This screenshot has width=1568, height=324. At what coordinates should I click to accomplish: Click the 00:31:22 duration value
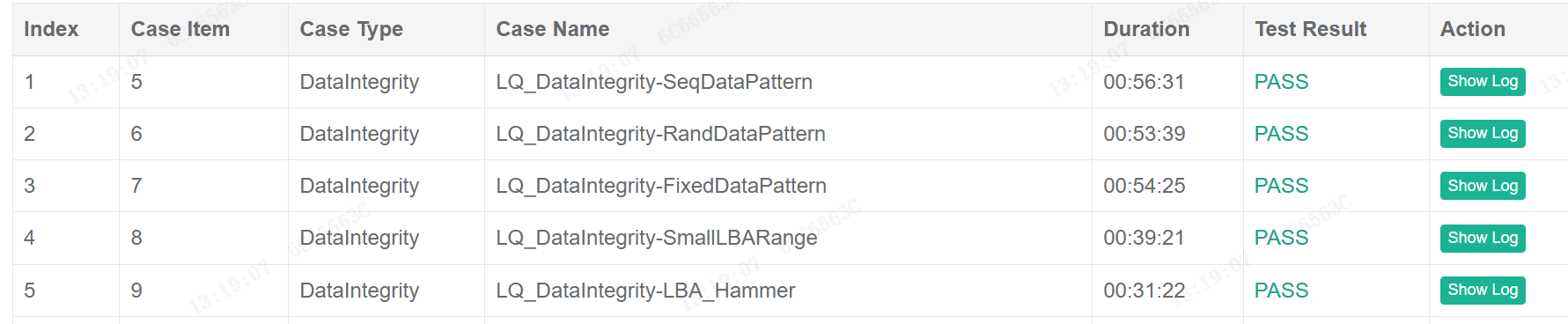[1145, 291]
